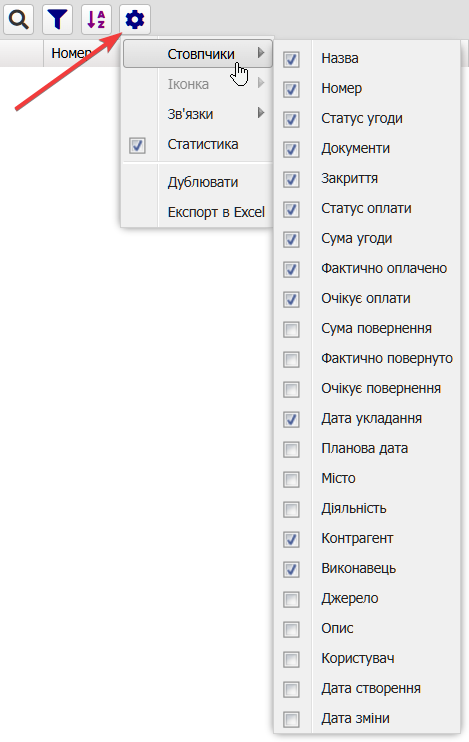The height and width of the screenshot is (742, 469).
Task: Disable the Контрагент column checkbox
Action: (x=291, y=539)
